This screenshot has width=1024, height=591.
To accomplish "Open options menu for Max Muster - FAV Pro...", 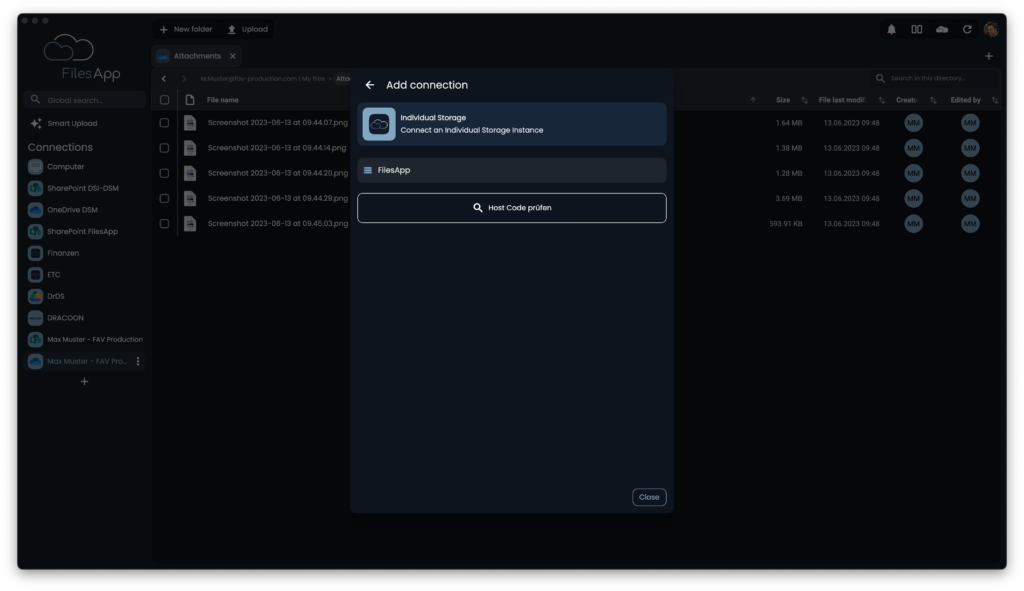I will (x=138, y=361).
